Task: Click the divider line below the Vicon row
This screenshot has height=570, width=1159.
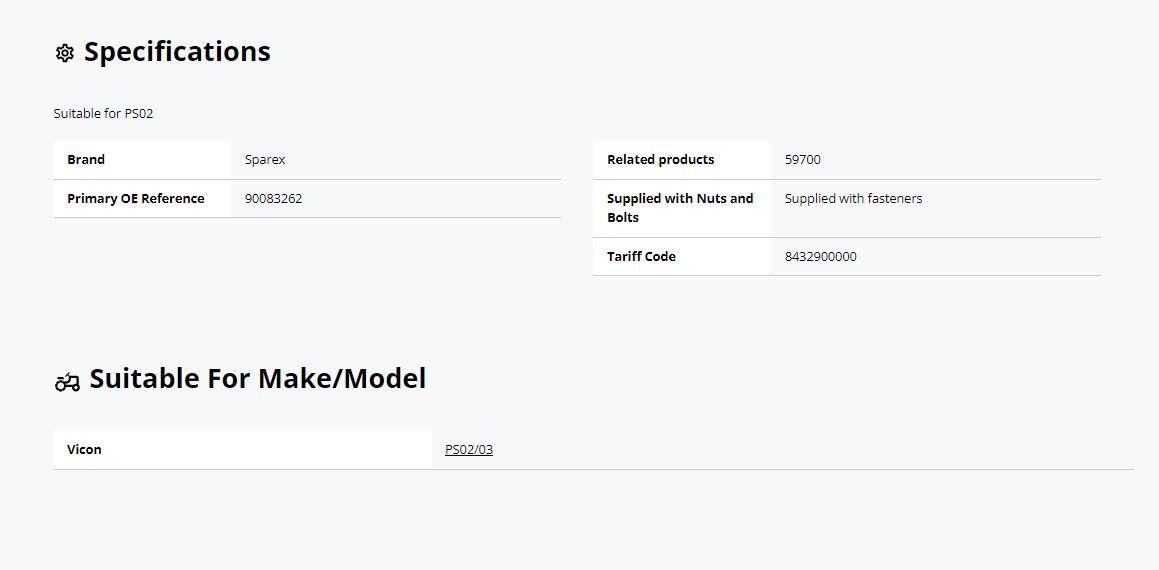Action: [593, 469]
